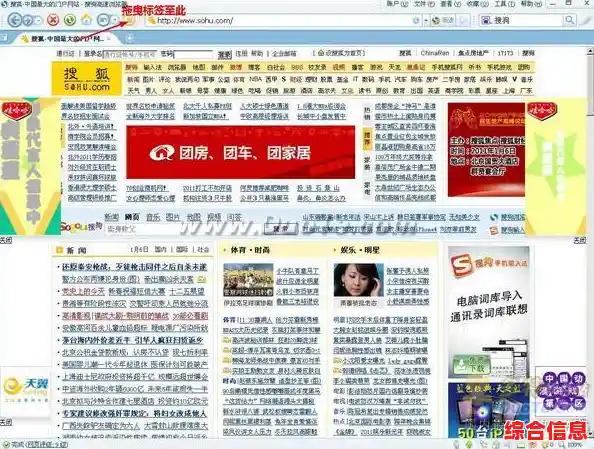Screen dimensions: 594x449
Task: Open the ChinaRen link
Action: point(435,53)
